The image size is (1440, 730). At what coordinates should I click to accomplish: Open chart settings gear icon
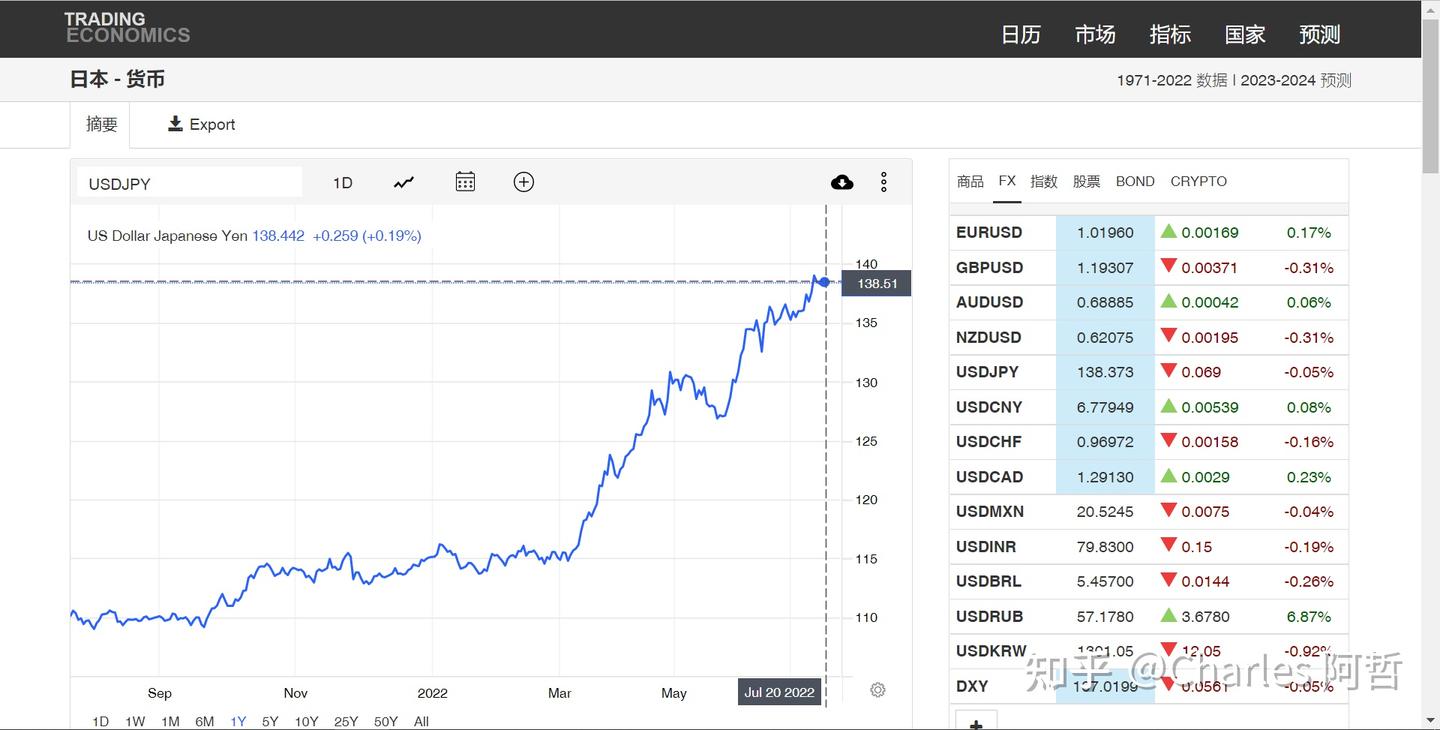[878, 690]
